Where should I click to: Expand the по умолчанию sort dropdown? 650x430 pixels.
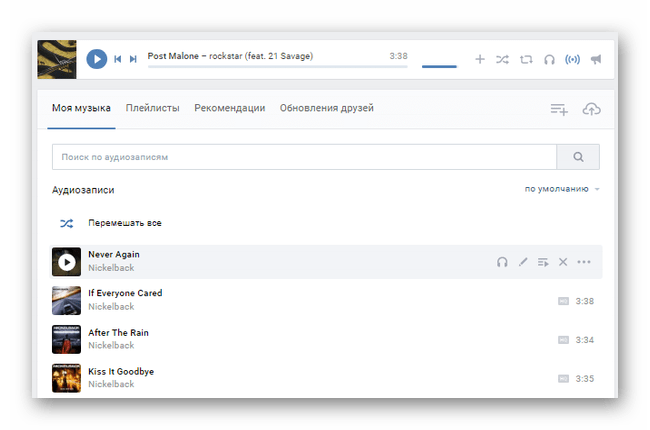coord(562,189)
